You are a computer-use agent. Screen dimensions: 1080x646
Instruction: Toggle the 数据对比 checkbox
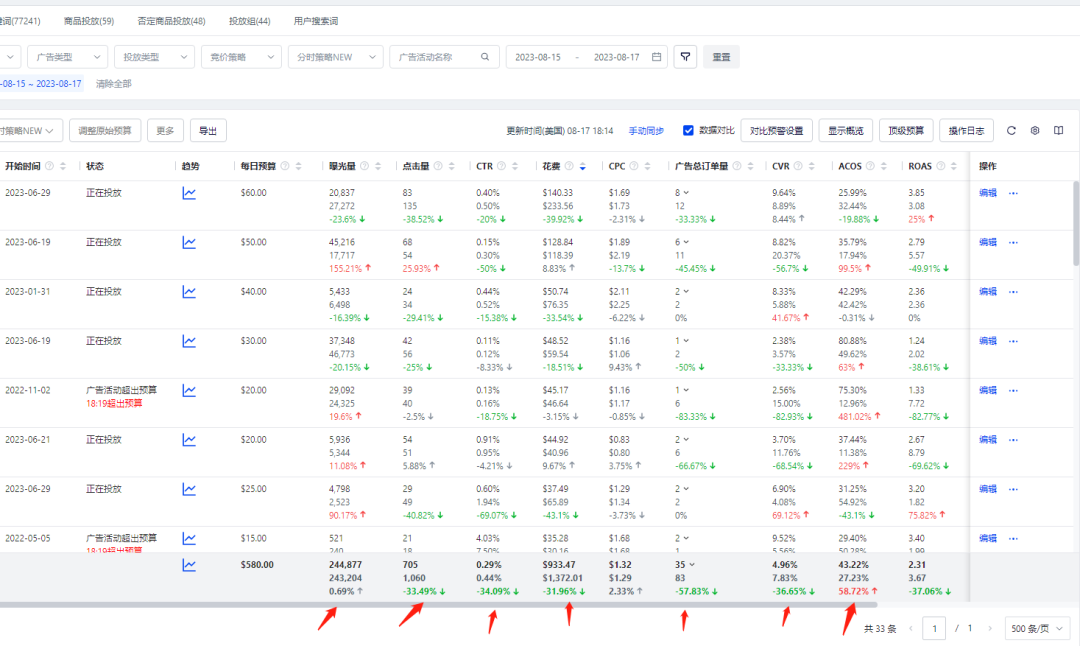pyautogui.click(x=687, y=130)
